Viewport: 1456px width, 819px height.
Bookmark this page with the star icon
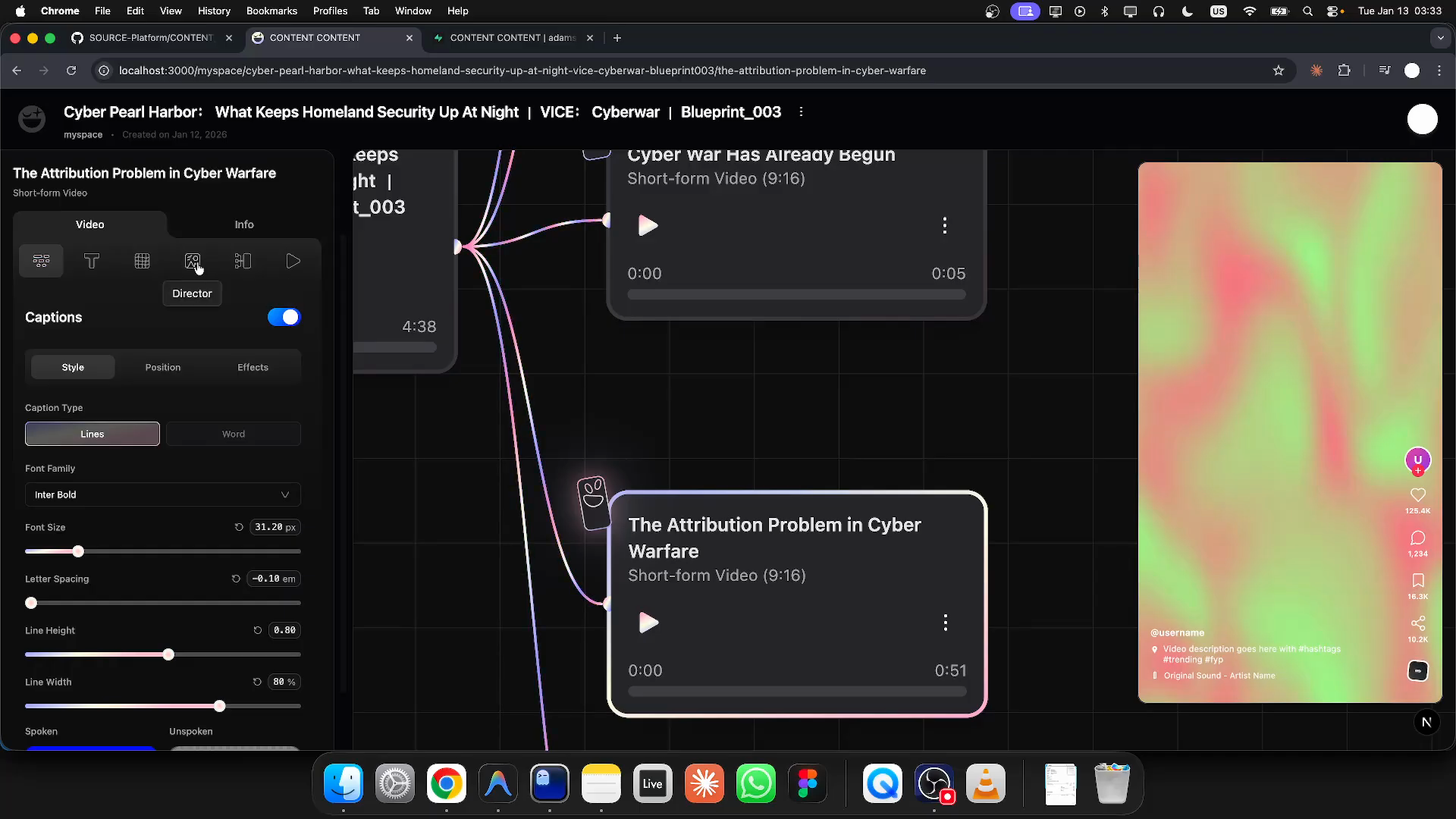(x=1279, y=71)
